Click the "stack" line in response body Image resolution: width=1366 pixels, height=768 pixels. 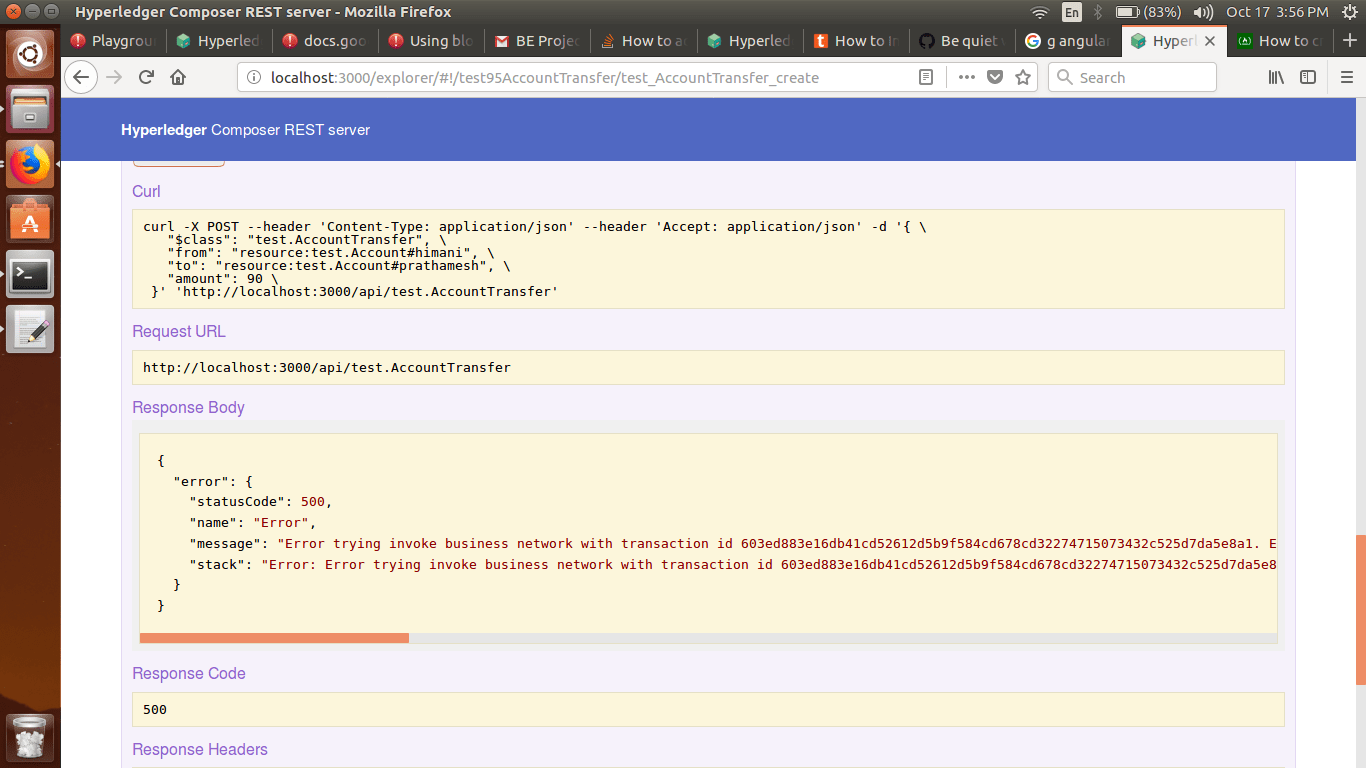coord(733,564)
